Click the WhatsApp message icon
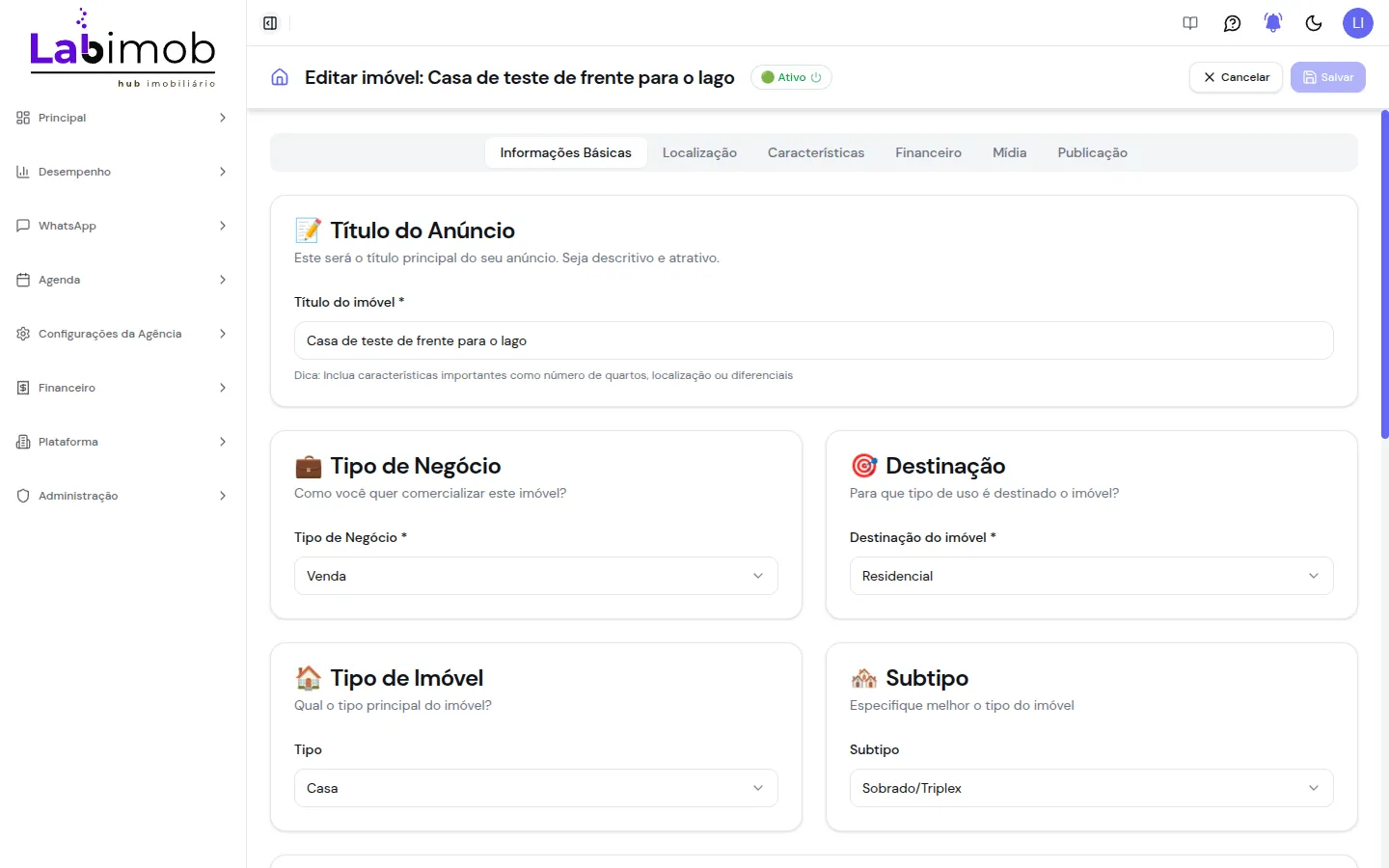The width and height of the screenshot is (1389, 868). pos(23,226)
